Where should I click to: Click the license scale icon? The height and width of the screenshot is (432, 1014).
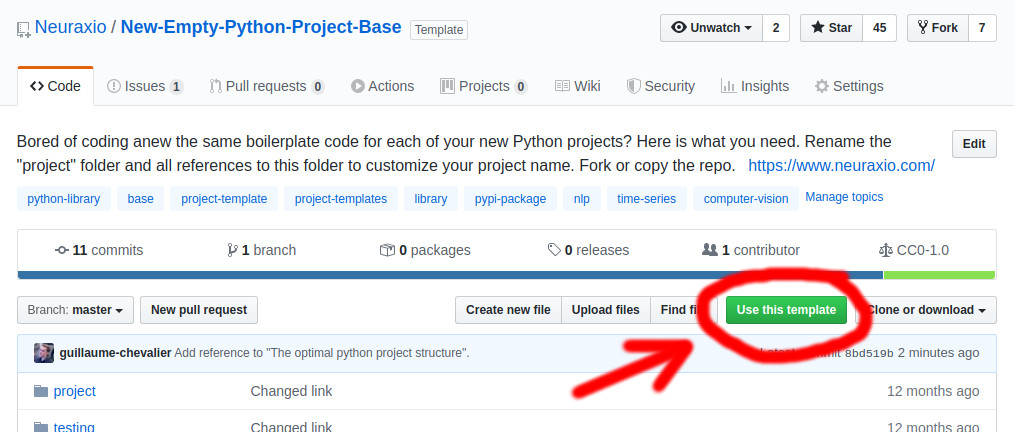click(x=884, y=250)
